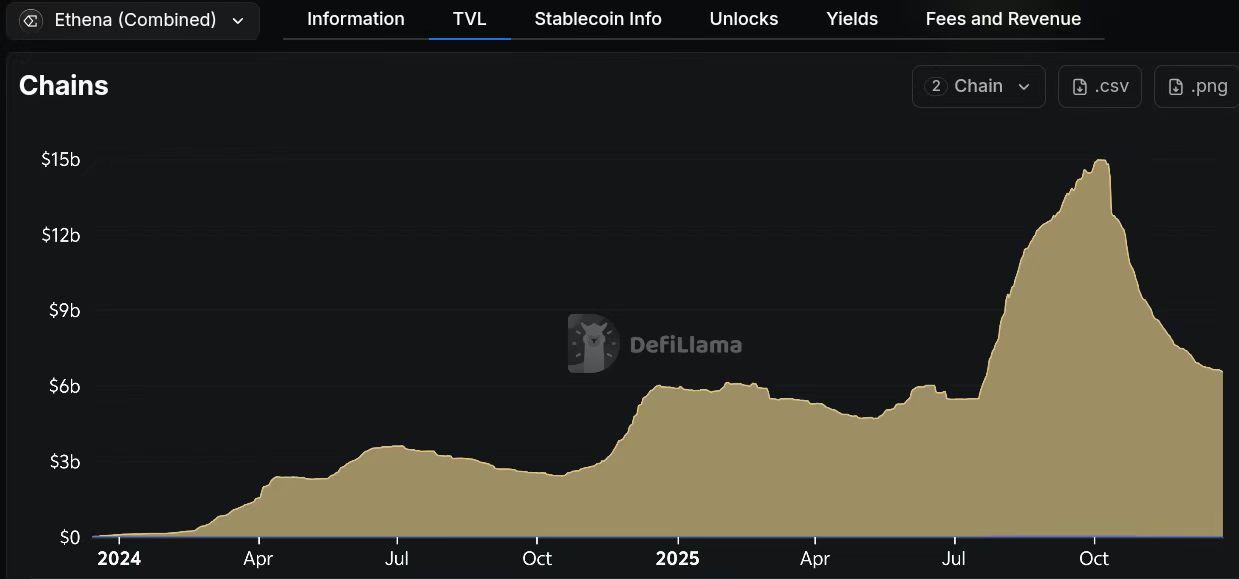Expand the Ethena (Combined) selector chevron
Viewport: 1239px width, 579px height.
[x=237, y=20]
